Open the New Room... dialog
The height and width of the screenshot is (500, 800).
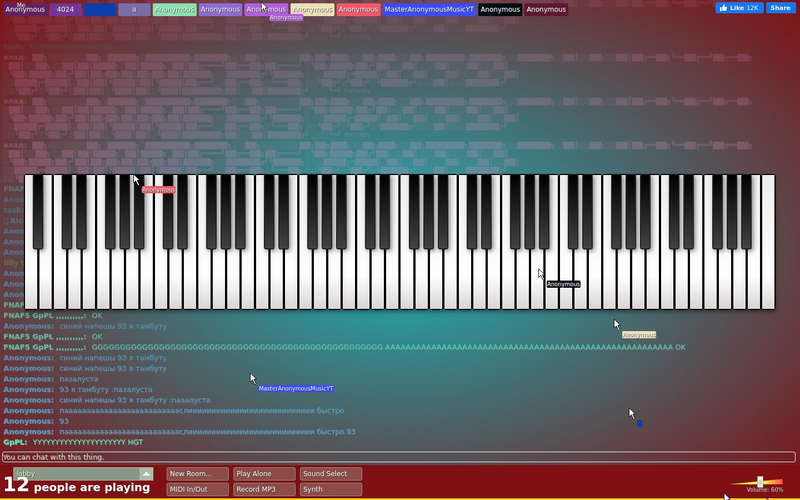tap(197, 473)
